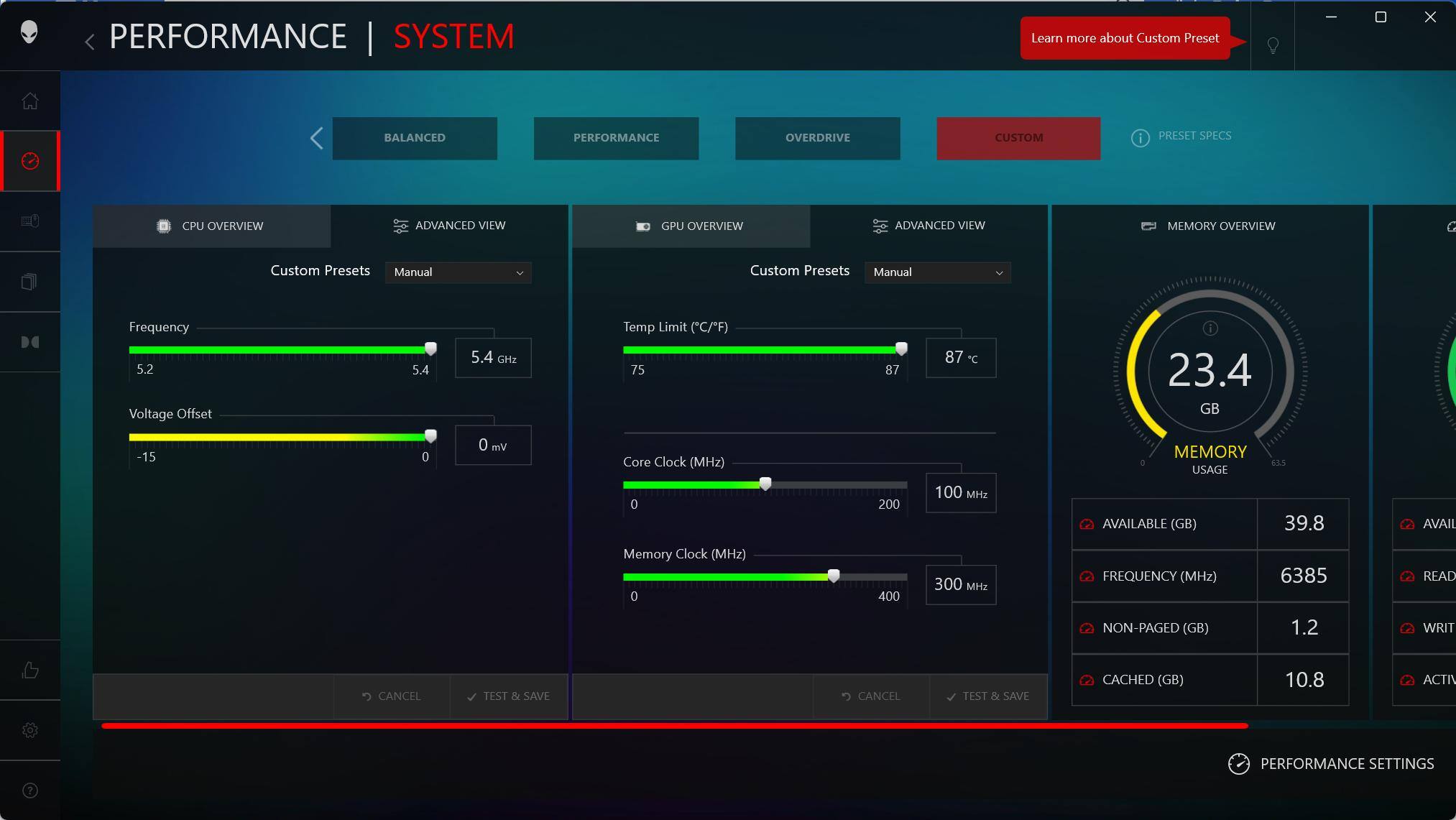This screenshot has width=1456, height=820.
Task: Click the help question mark icon
Action: [29, 791]
